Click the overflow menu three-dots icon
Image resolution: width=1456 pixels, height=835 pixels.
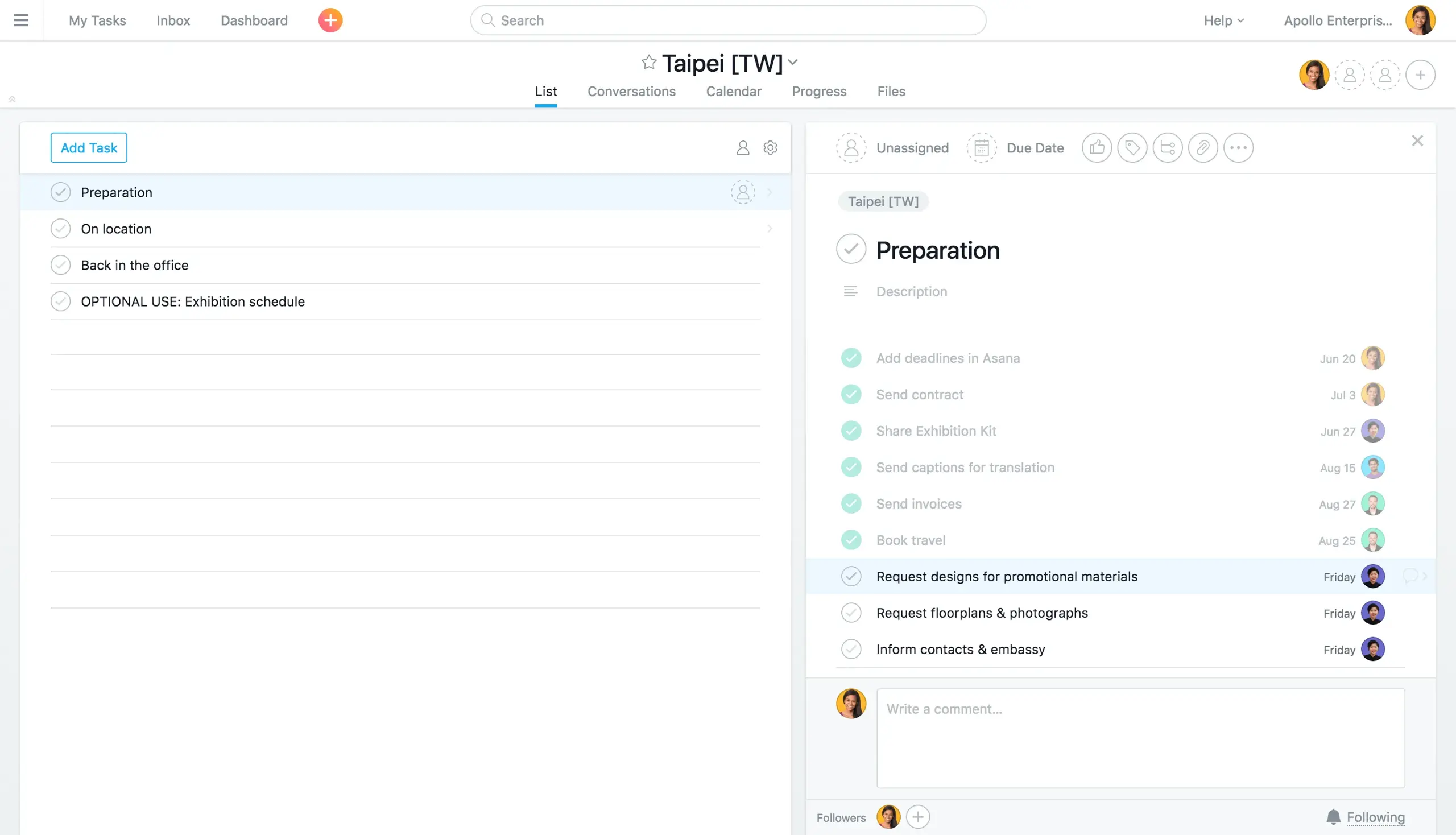(1238, 147)
